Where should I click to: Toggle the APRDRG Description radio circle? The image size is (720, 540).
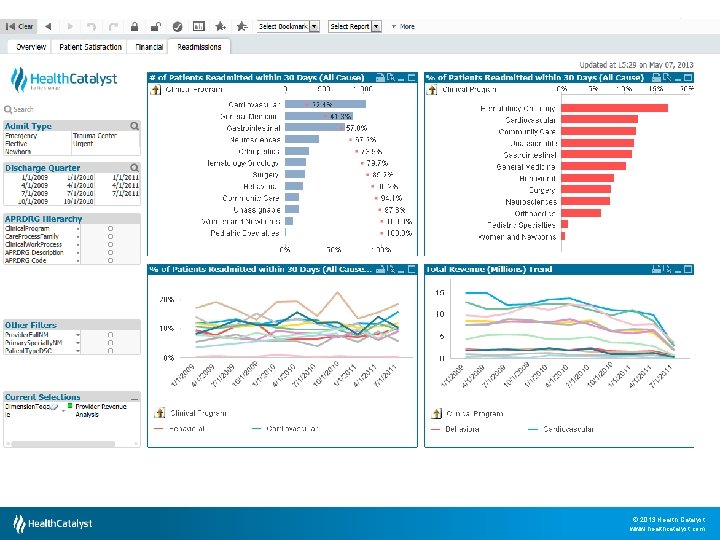110,253
